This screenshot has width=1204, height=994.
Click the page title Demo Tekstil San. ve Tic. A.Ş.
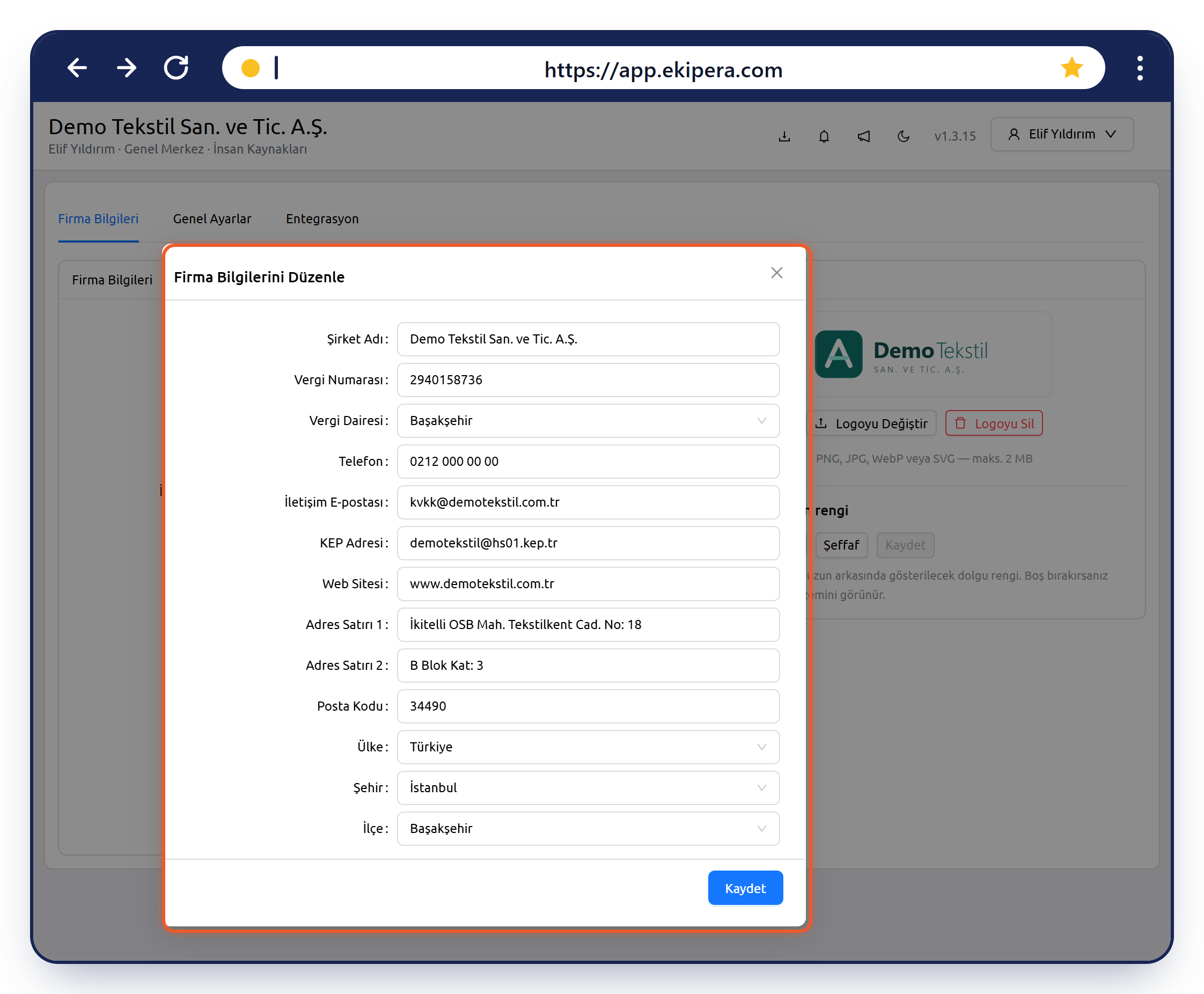click(x=188, y=127)
